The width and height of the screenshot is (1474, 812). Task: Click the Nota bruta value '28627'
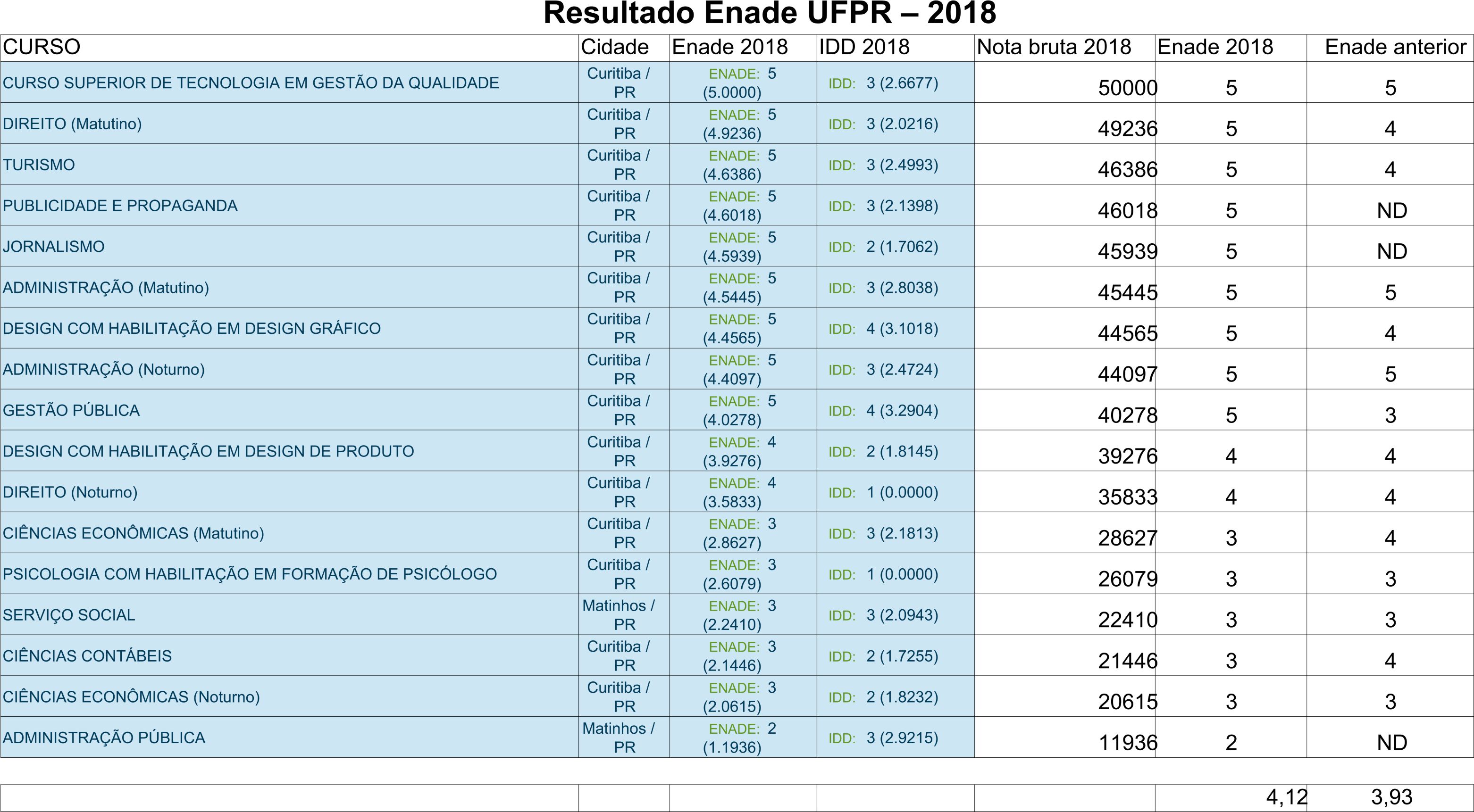pyautogui.click(x=1128, y=538)
